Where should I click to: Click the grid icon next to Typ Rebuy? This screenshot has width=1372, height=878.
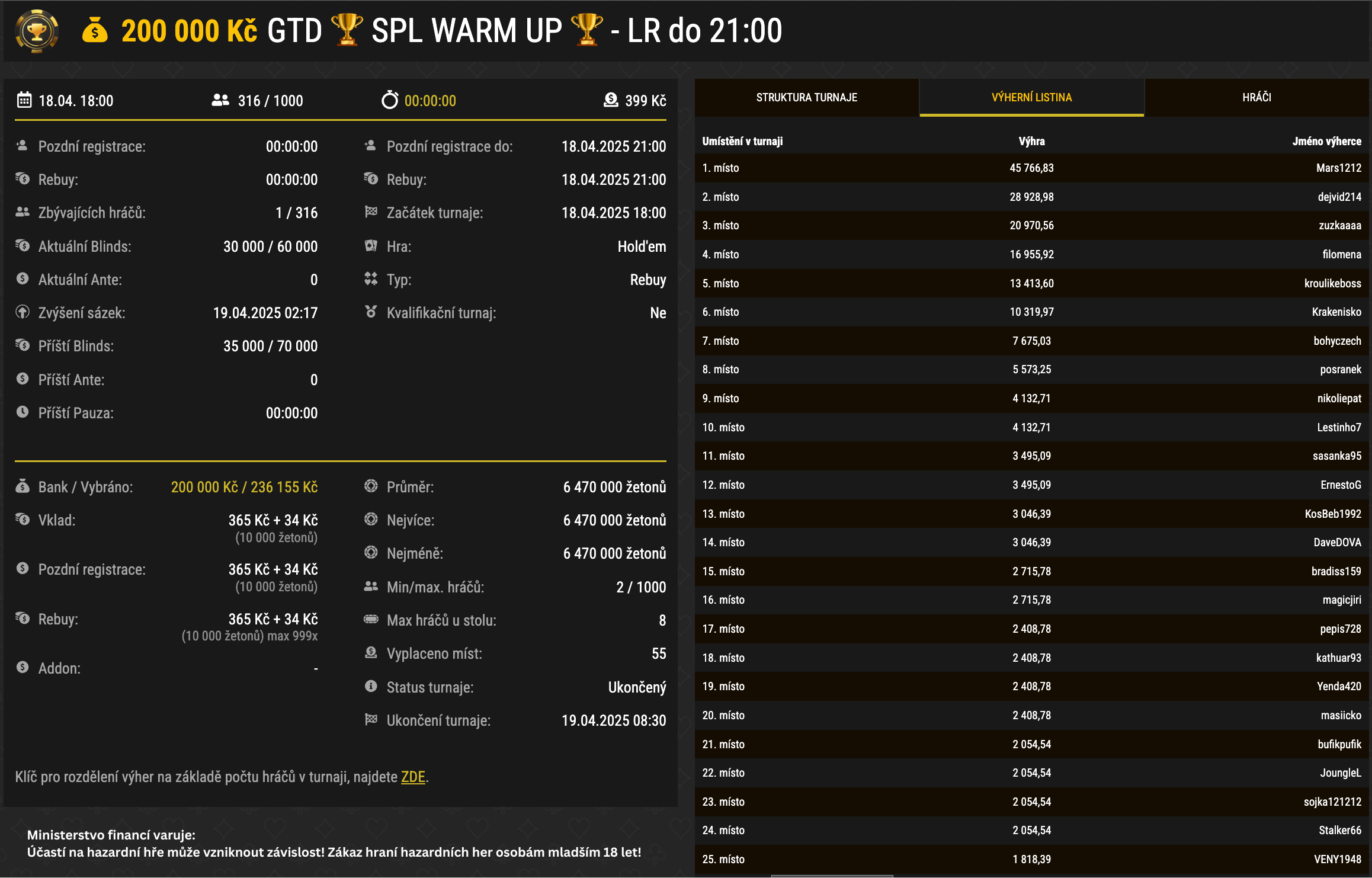pyautogui.click(x=371, y=279)
